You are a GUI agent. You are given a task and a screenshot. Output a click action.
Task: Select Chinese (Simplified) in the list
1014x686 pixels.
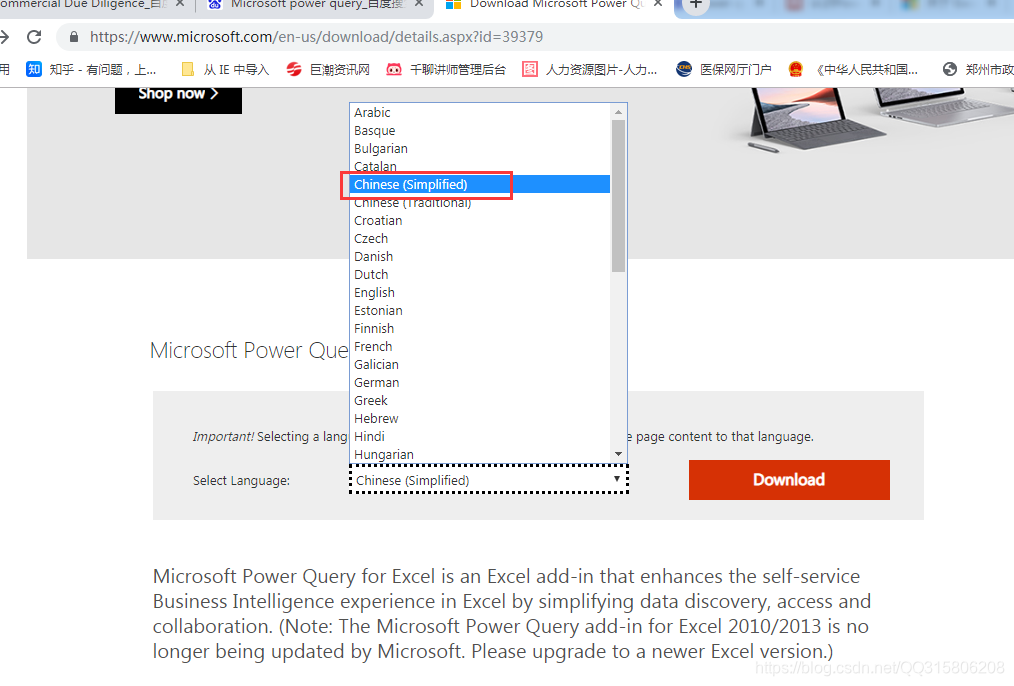[479, 184]
